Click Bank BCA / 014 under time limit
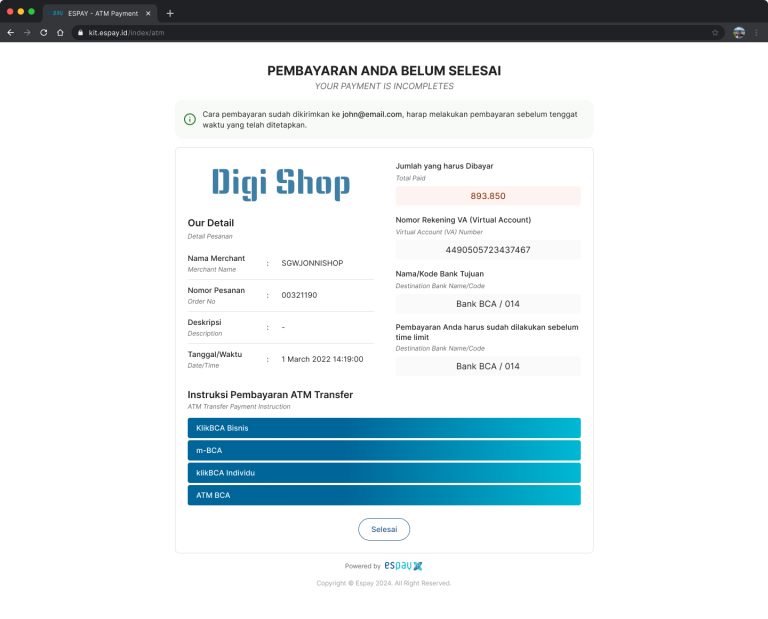Screen dimensions: 768x619 [x=488, y=366]
